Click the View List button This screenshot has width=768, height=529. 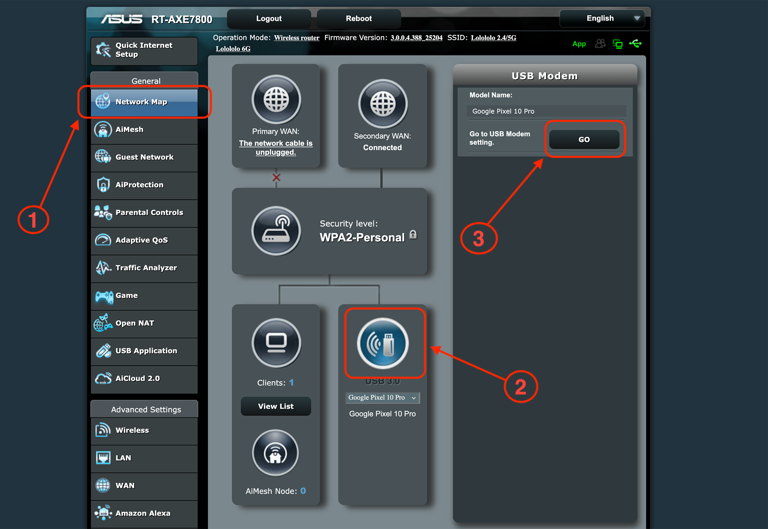[x=276, y=407]
